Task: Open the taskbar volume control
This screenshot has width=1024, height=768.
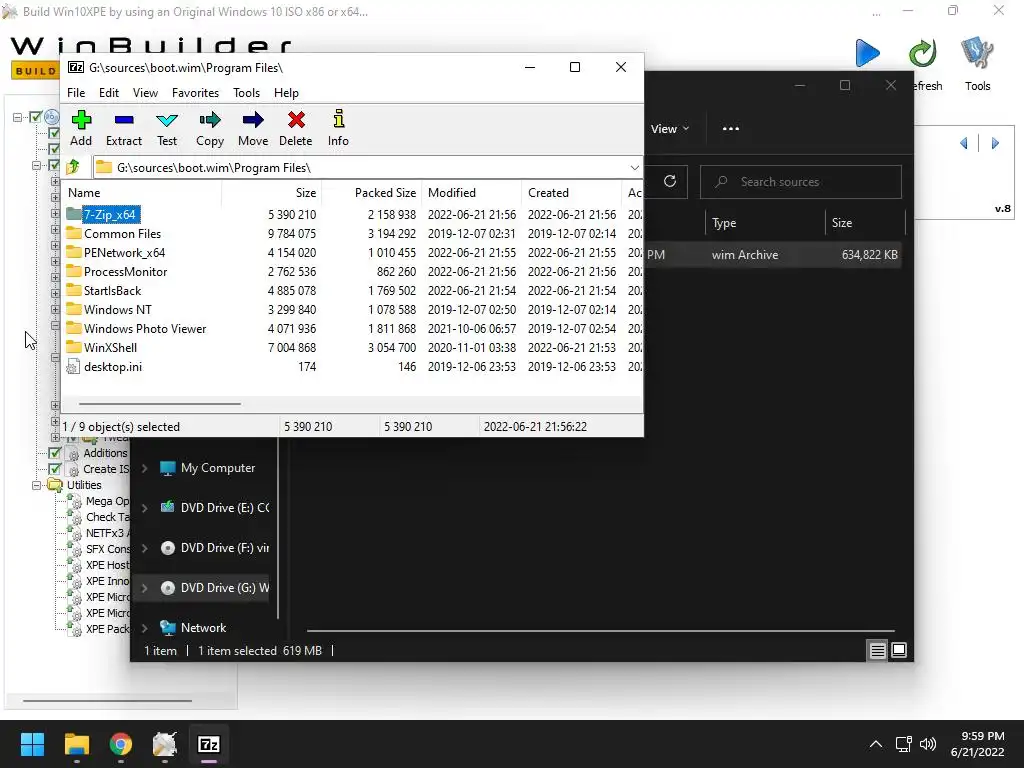Action: pyautogui.click(x=927, y=744)
